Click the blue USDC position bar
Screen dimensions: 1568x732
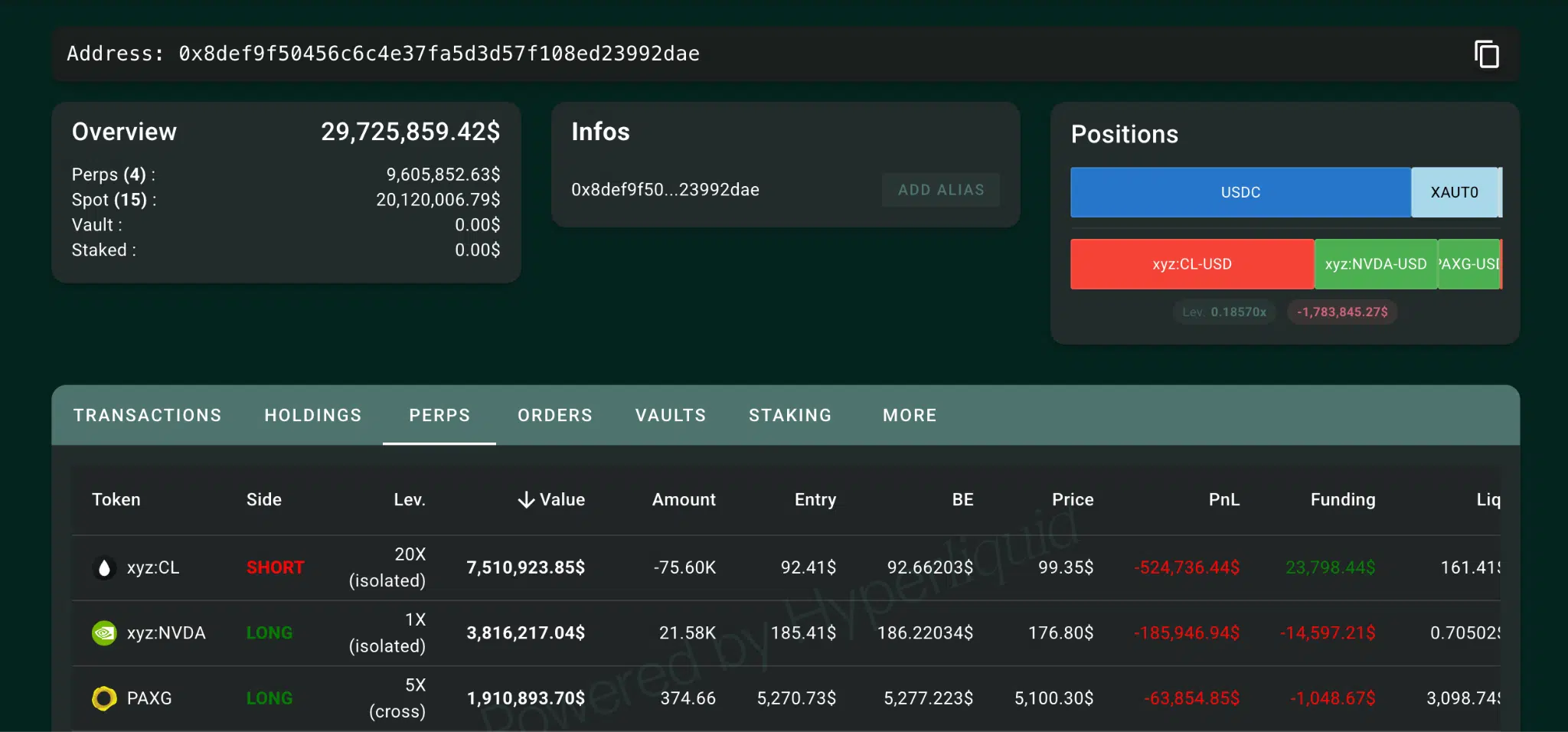(x=1240, y=192)
